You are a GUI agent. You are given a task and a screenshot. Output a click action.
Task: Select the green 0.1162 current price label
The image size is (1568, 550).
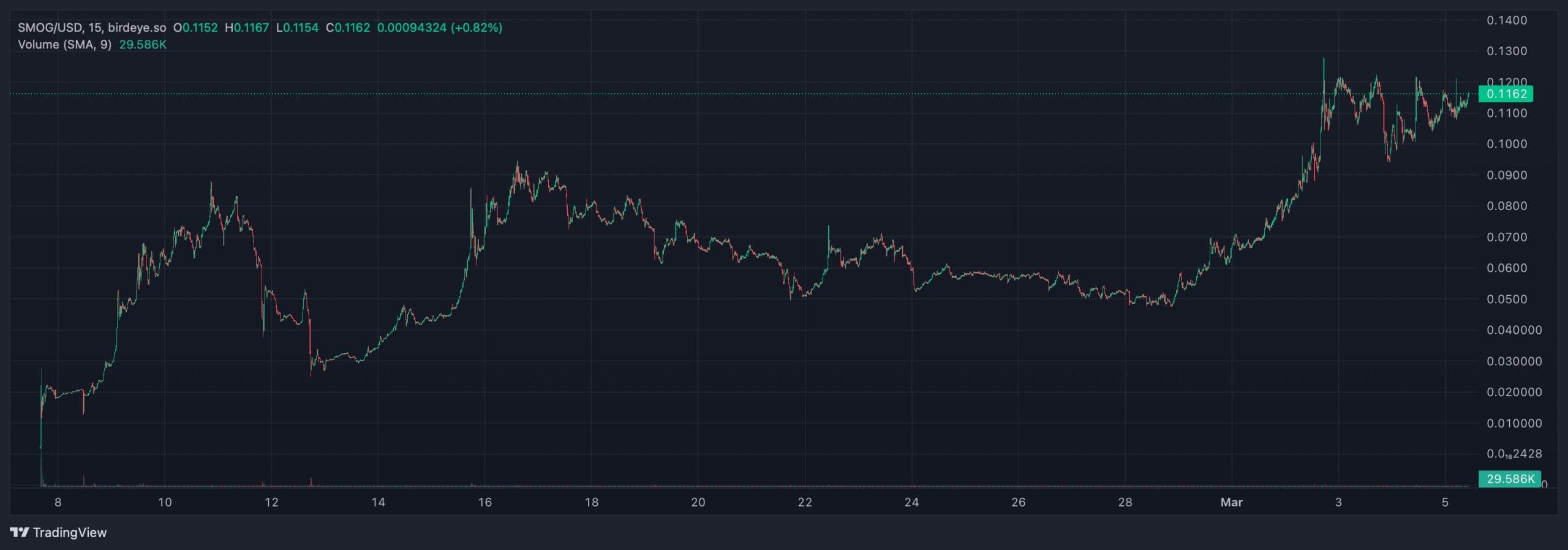(1506, 94)
